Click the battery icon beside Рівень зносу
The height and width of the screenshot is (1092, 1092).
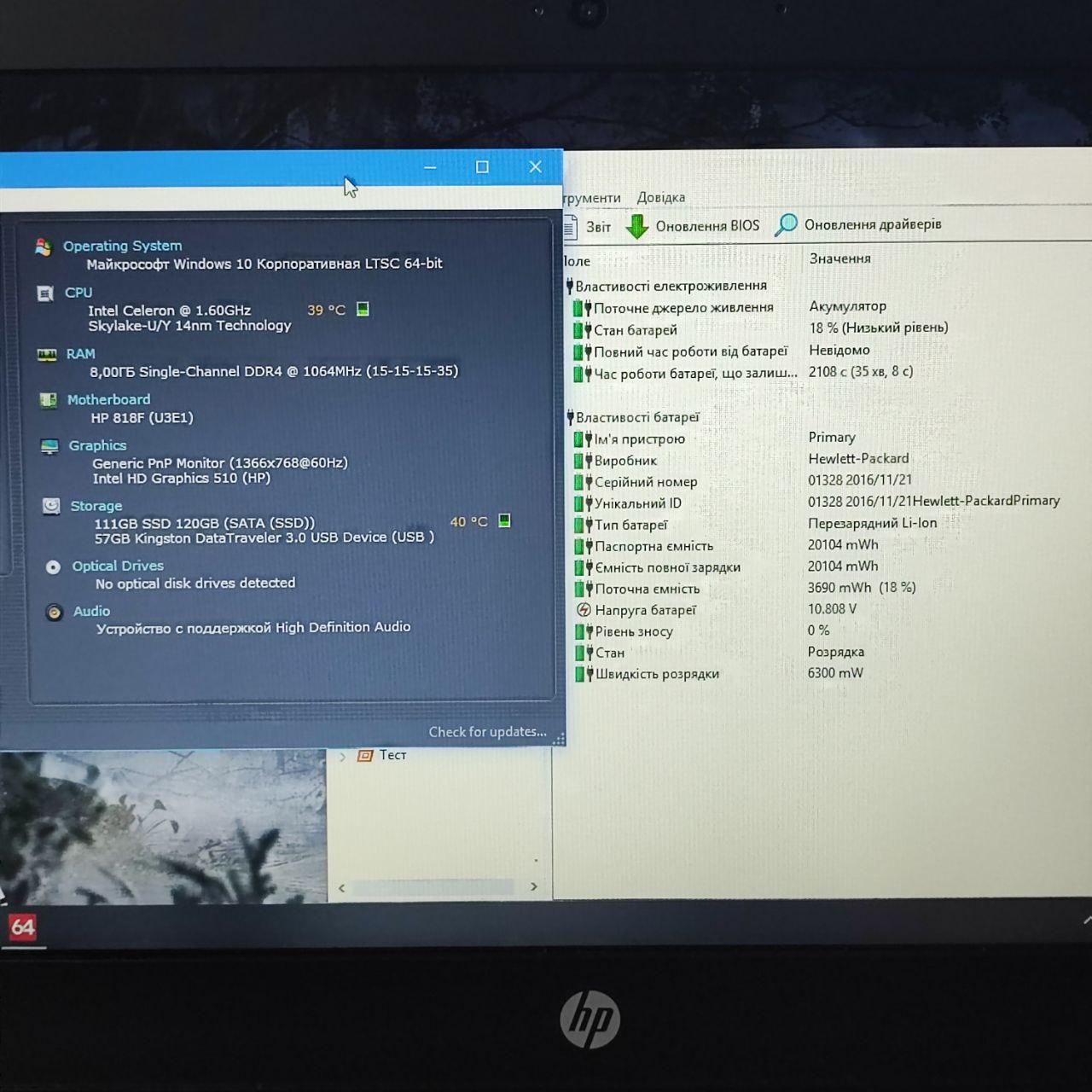[584, 631]
